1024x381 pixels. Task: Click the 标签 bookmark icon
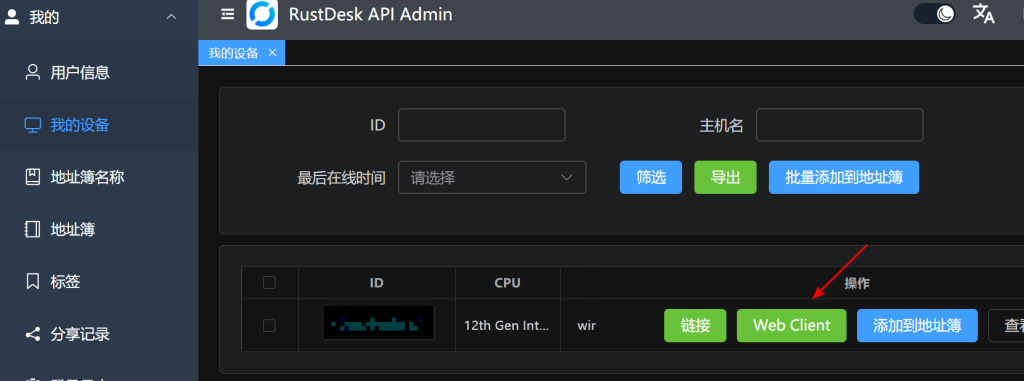[33, 282]
